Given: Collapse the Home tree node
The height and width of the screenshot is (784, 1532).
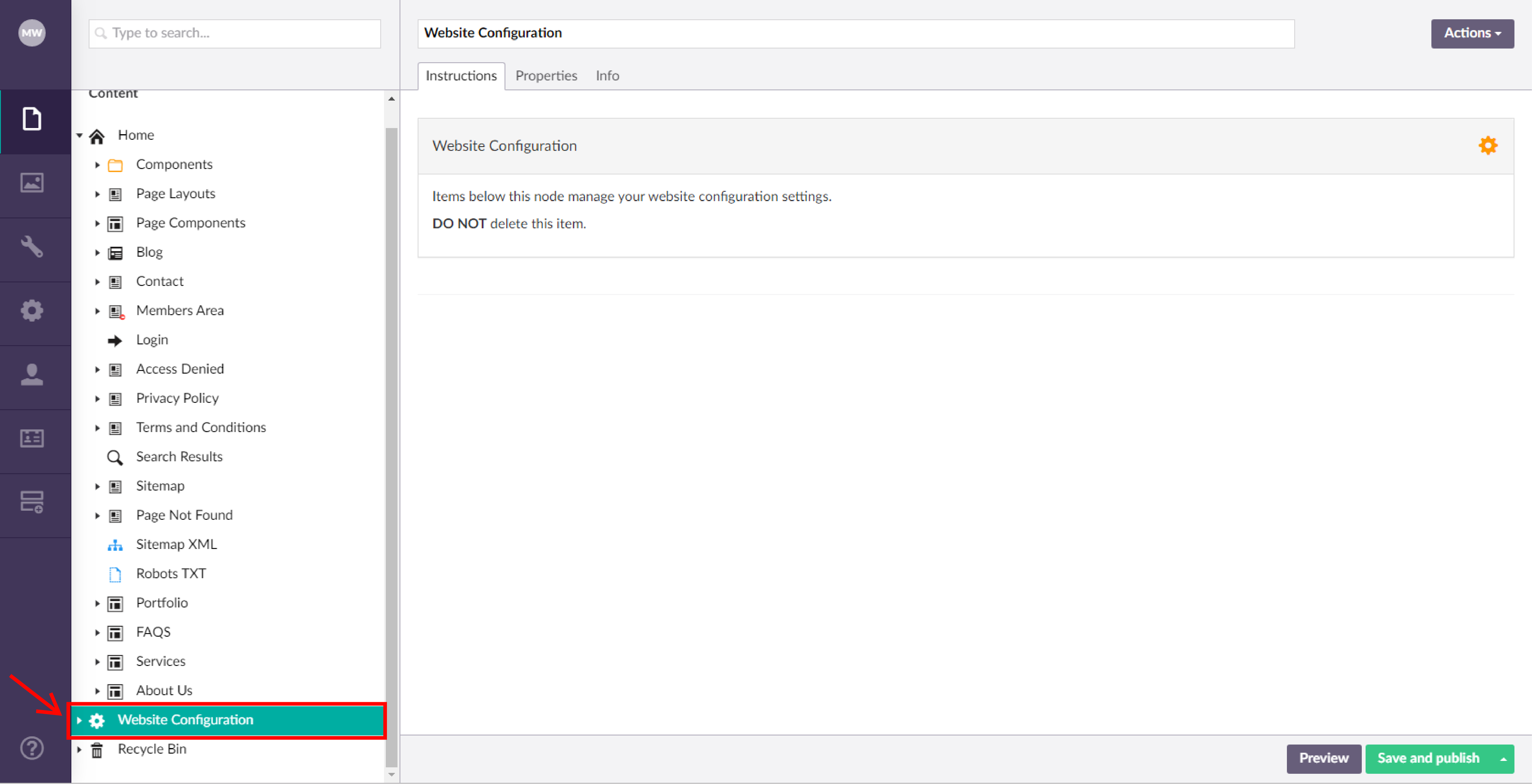Looking at the screenshot, I should click(x=79, y=136).
